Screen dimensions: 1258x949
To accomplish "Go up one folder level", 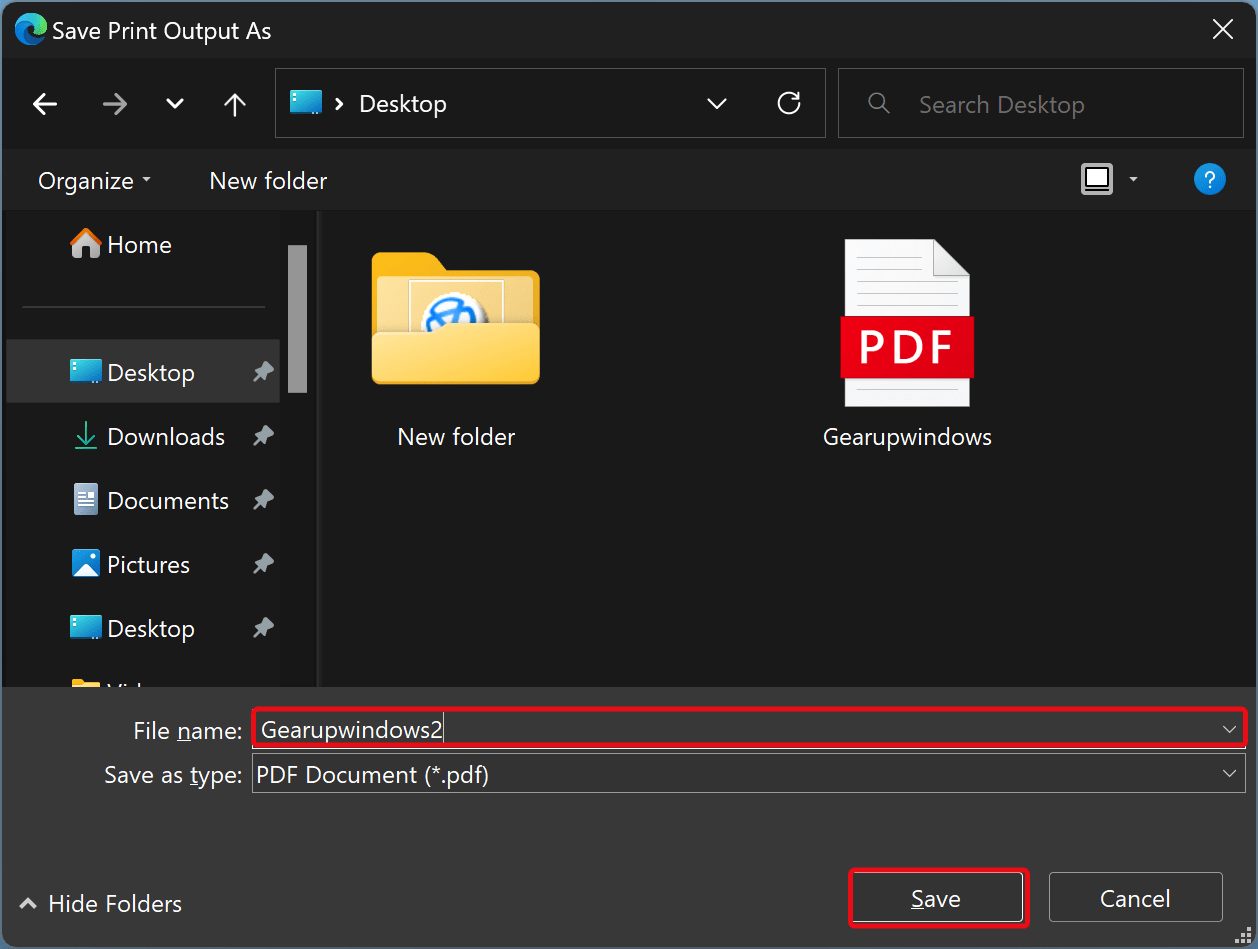I will click(234, 103).
